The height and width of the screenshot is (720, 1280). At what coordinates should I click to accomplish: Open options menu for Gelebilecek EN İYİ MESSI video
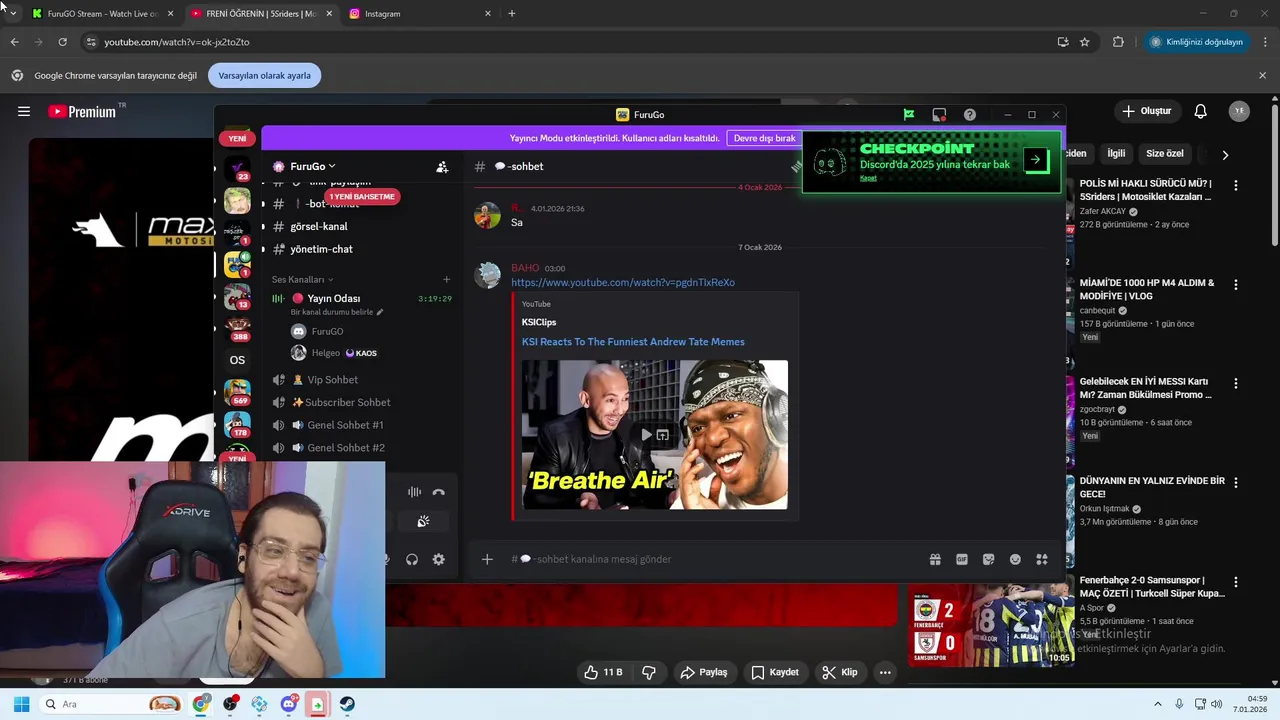coord(1236,383)
